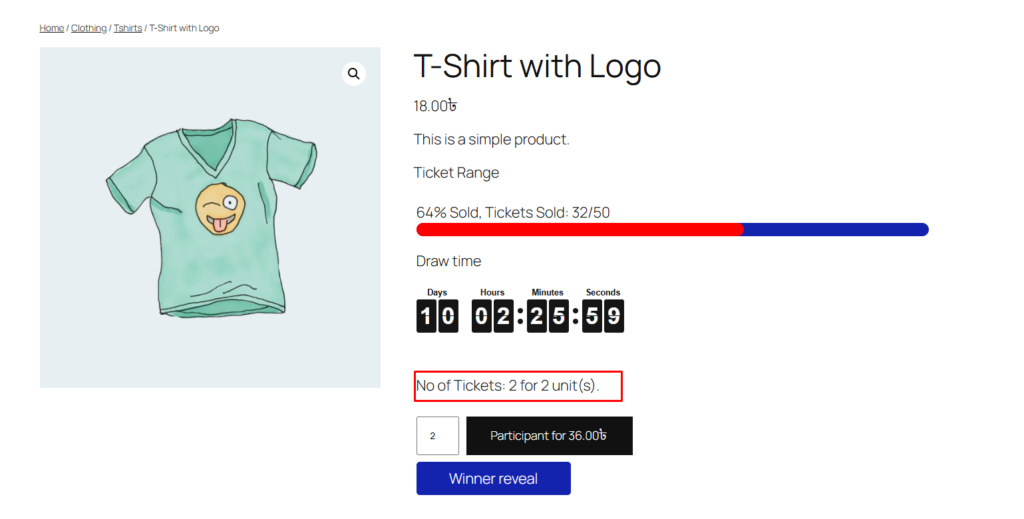Viewport: 1024px width, 519px height.
Task: Click the red sold portion of progress bar
Action: [579, 230]
